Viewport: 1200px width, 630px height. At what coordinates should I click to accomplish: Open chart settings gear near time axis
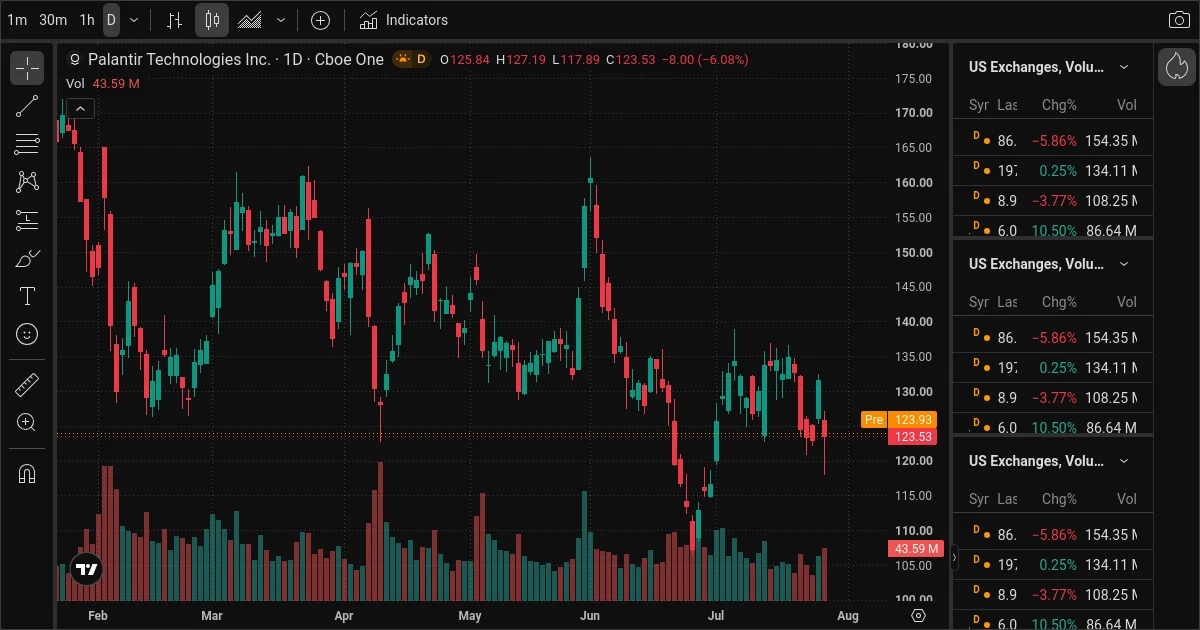(x=919, y=615)
